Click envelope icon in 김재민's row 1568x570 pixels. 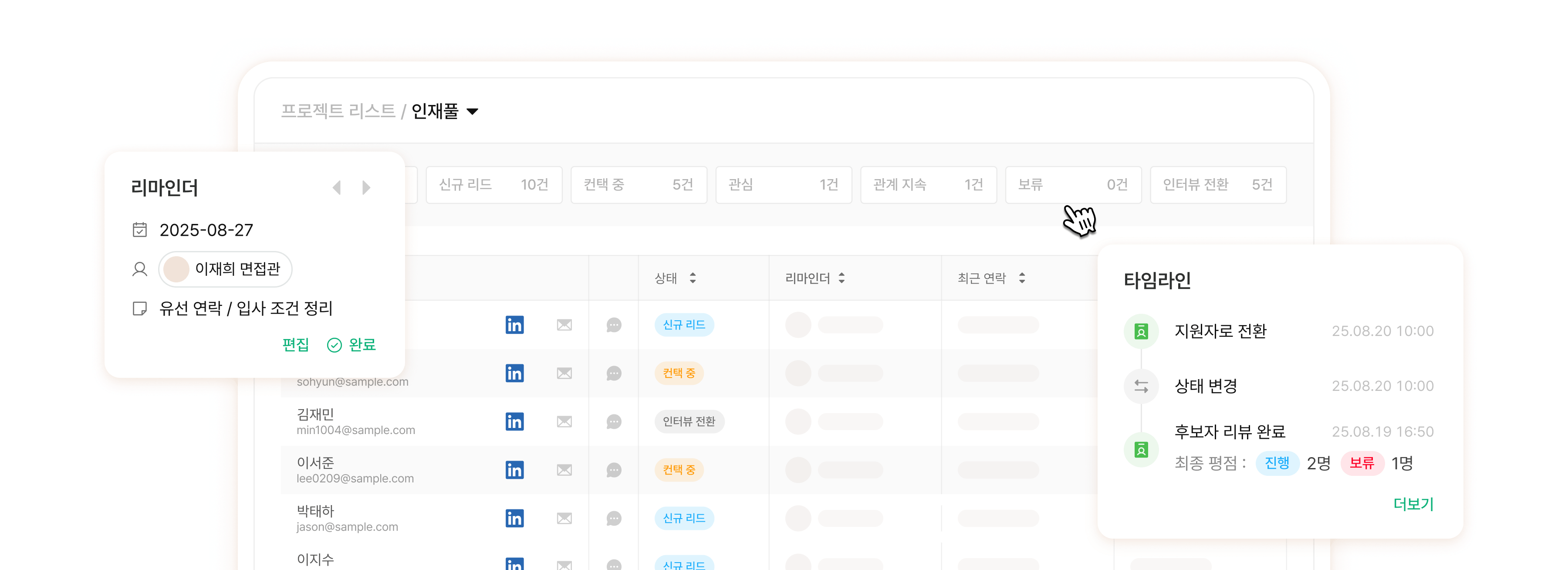pyautogui.click(x=564, y=421)
